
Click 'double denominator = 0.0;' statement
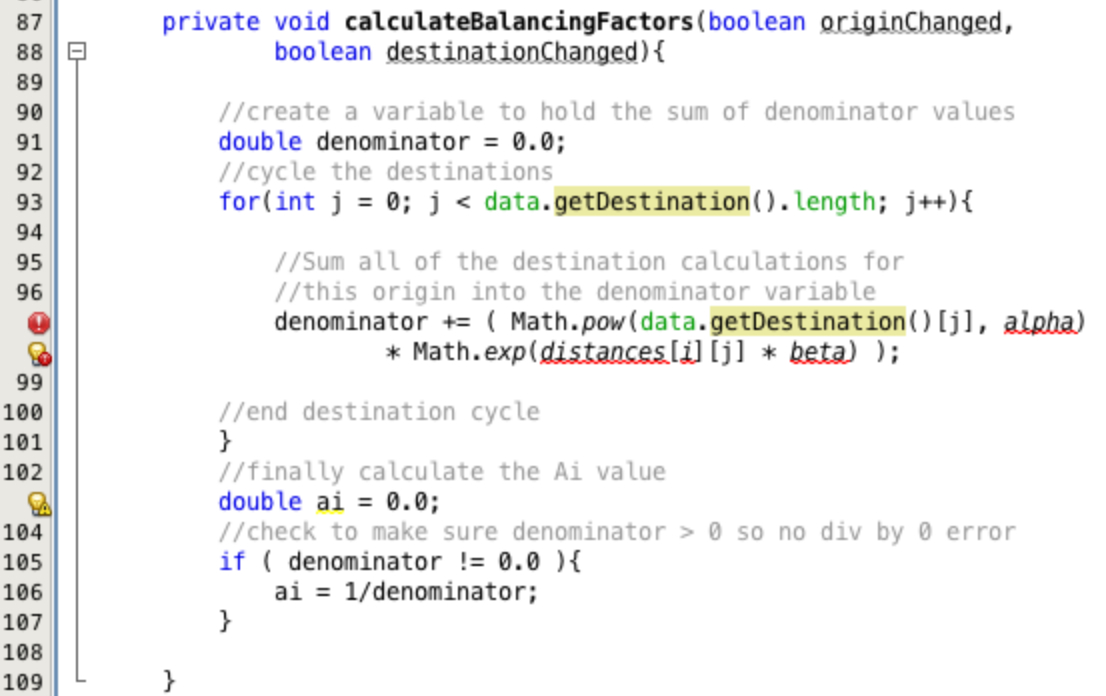pyautogui.click(x=392, y=142)
